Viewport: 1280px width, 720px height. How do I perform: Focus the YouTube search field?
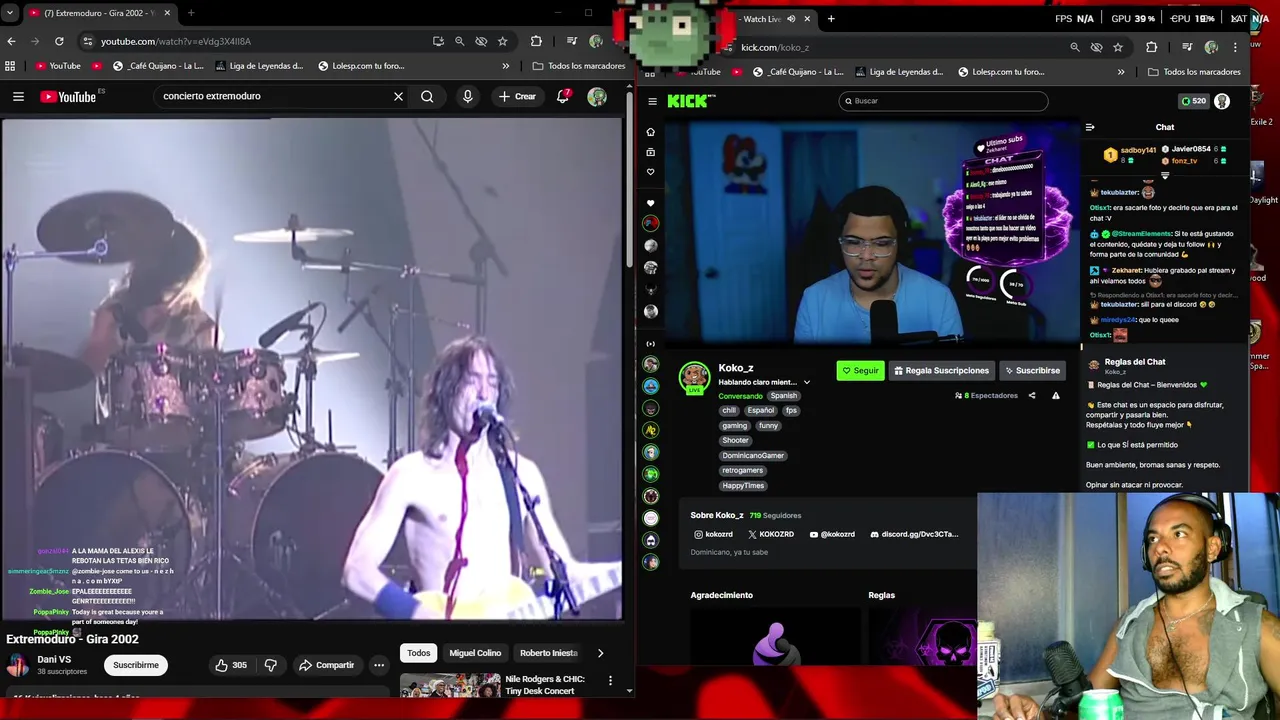tap(272, 96)
